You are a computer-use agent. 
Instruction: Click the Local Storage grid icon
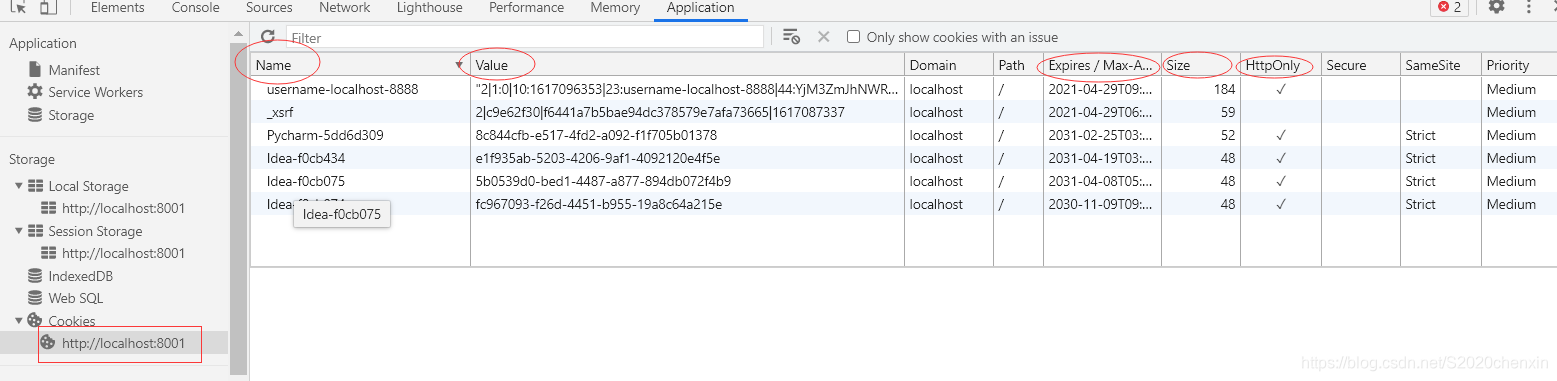point(35,186)
